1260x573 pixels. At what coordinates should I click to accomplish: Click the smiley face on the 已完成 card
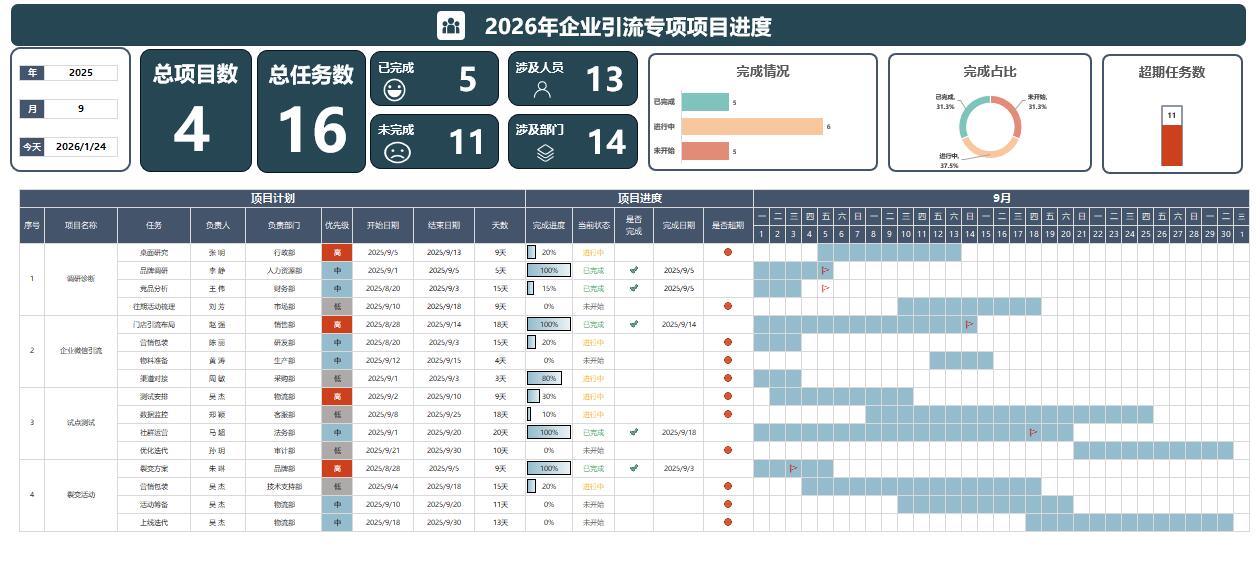[395, 90]
